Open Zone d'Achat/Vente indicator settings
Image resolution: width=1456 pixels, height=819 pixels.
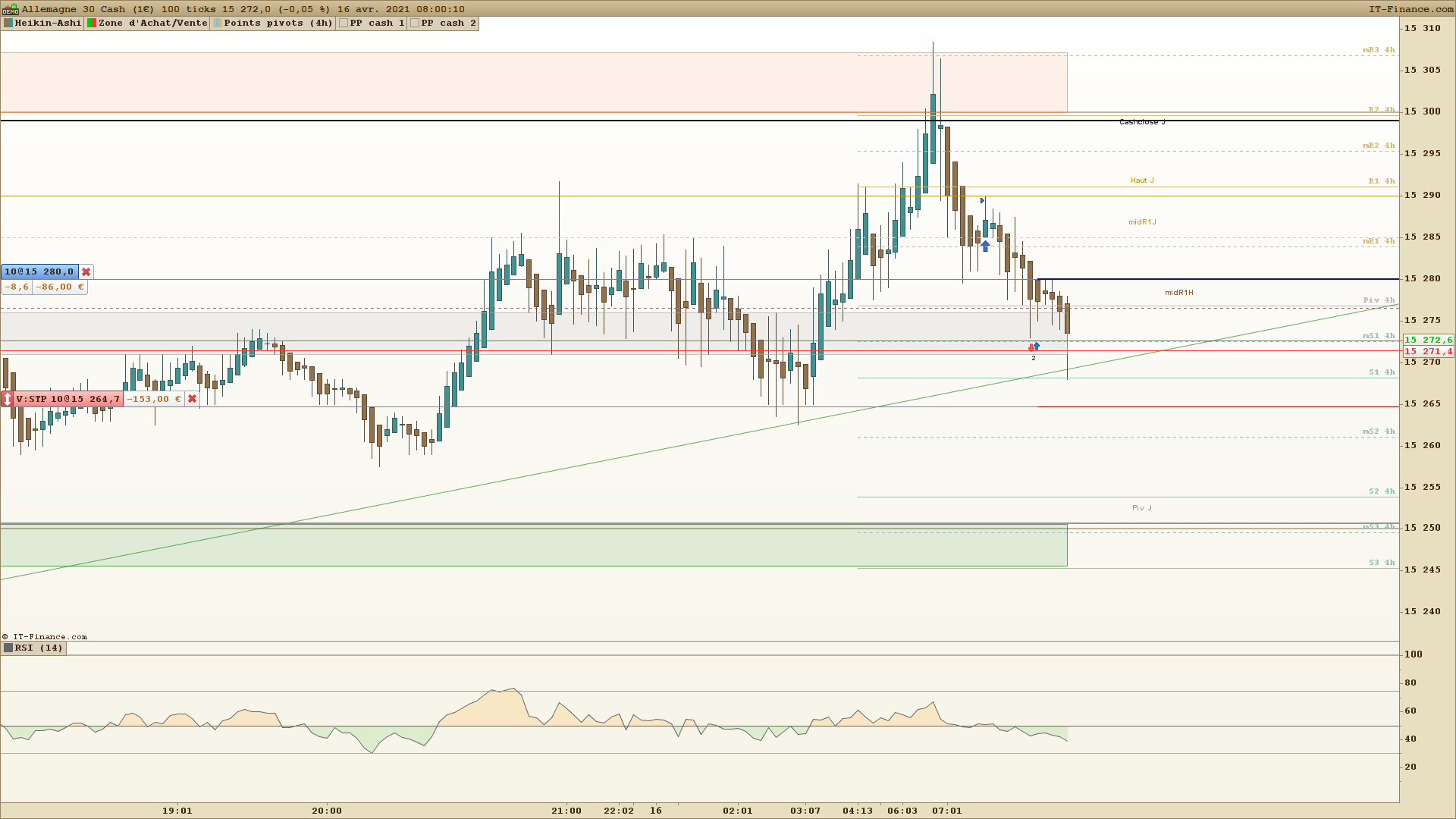point(152,24)
